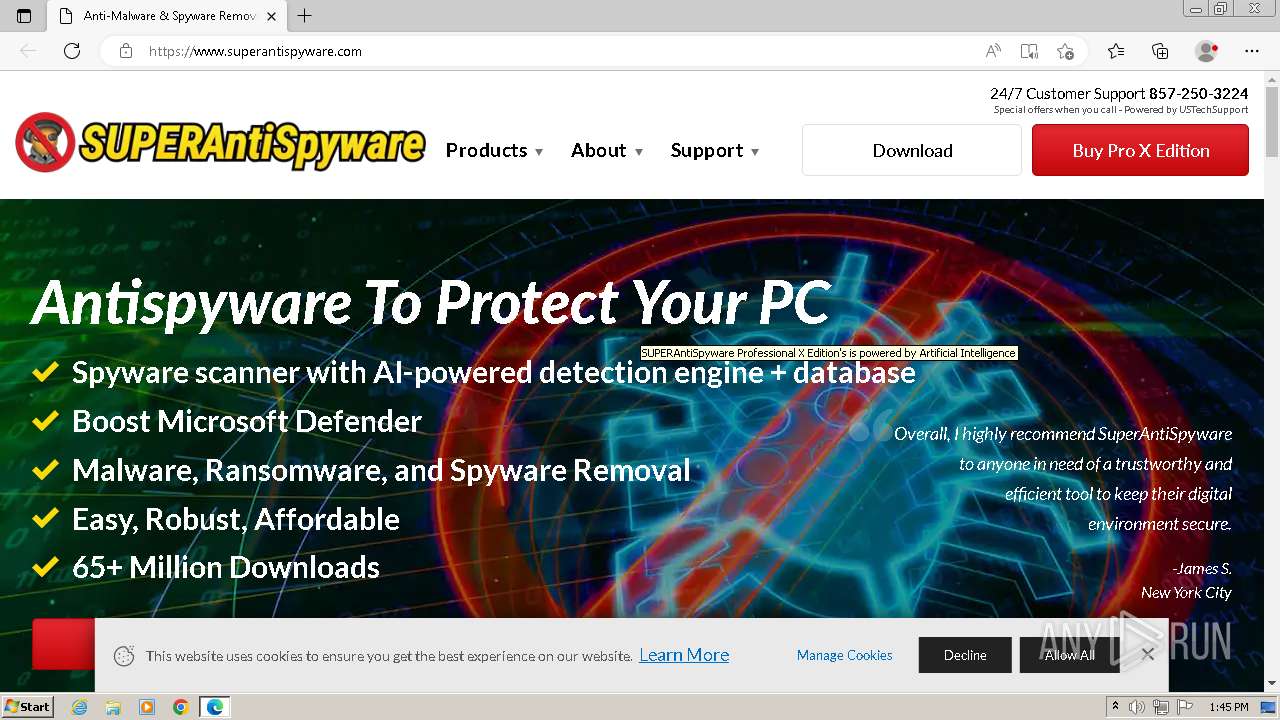Open the Collections icon
The width and height of the screenshot is (1280, 720).
(x=1160, y=51)
